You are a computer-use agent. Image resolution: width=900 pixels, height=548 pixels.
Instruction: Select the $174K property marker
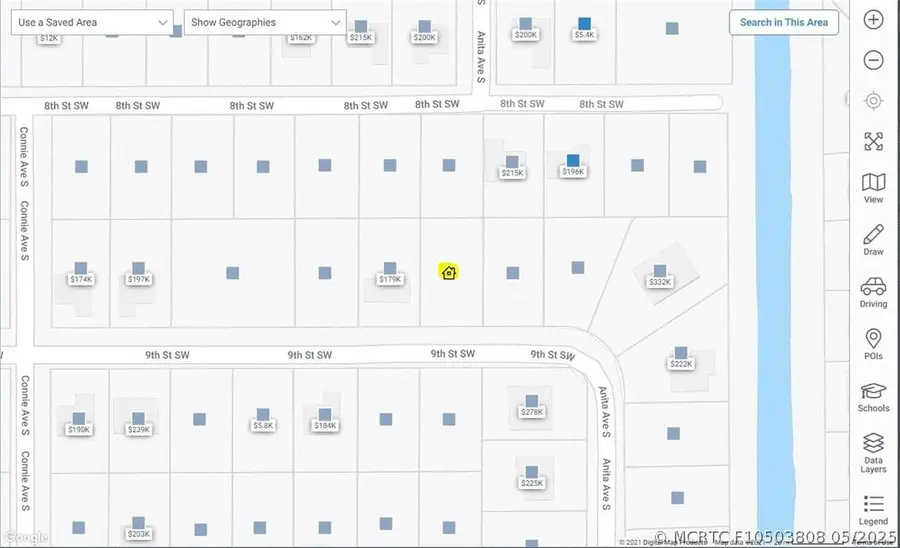[81, 274]
